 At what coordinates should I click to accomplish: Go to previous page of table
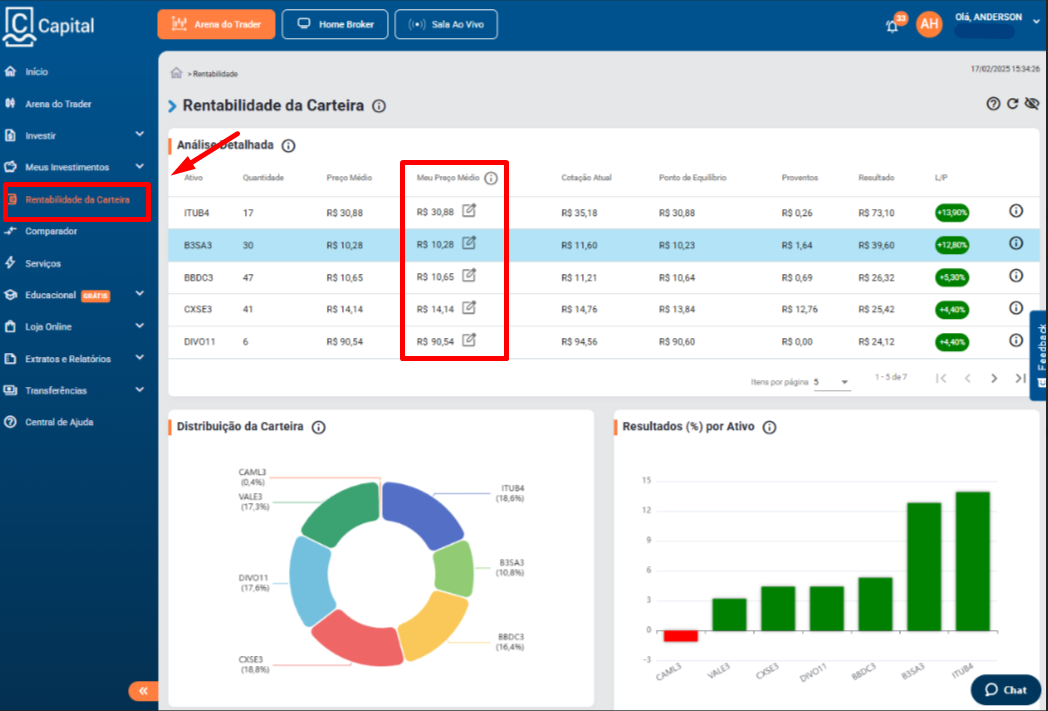[x=968, y=378]
